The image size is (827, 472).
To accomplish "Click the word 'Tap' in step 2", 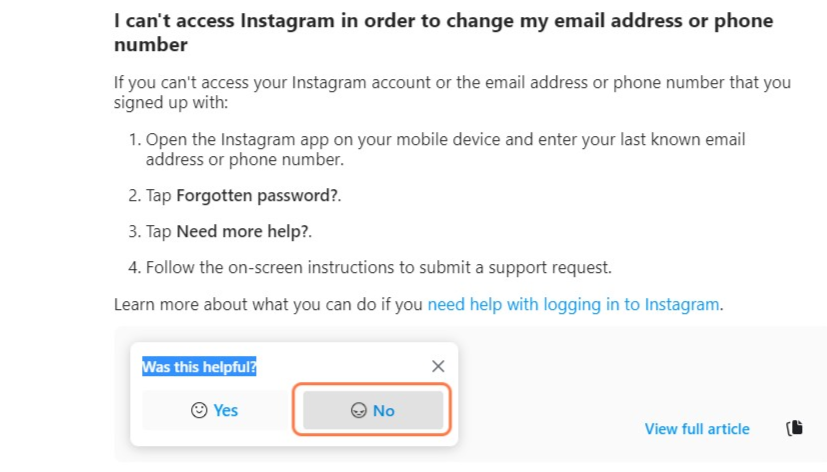I will (x=159, y=196).
